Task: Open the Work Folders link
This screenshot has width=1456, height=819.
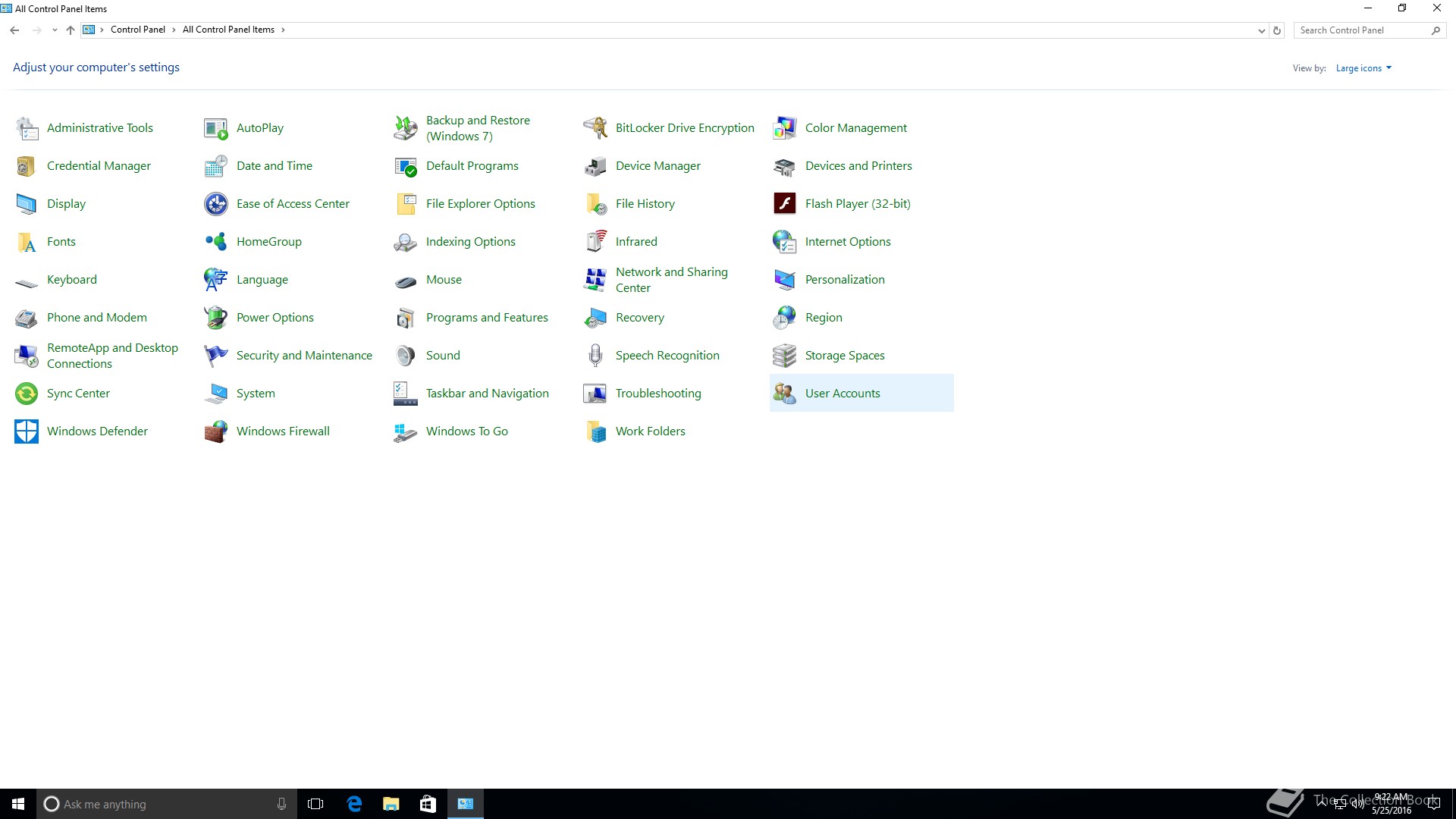Action: point(651,431)
